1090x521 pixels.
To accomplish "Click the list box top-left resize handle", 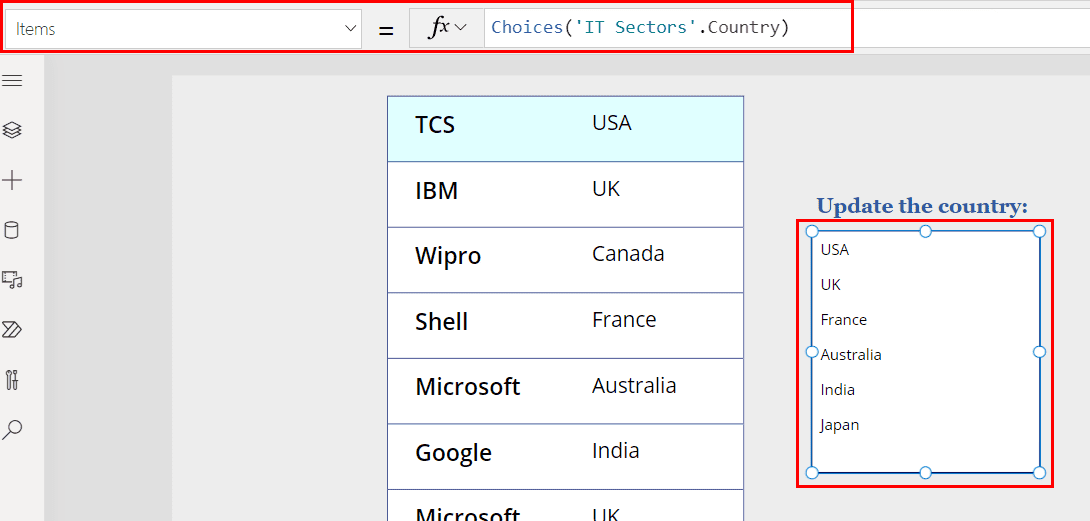I will click(811, 231).
